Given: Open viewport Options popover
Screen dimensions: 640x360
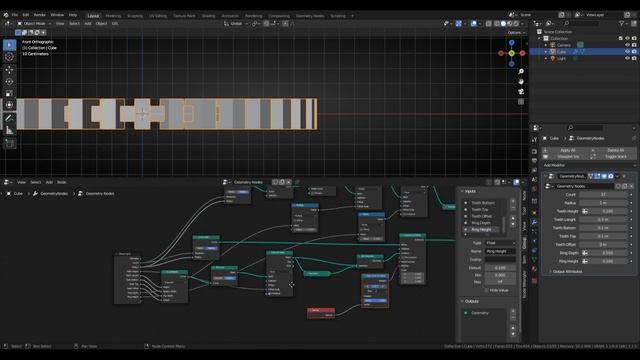Looking at the screenshot, I should pyautogui.click(x=516, y=33).
